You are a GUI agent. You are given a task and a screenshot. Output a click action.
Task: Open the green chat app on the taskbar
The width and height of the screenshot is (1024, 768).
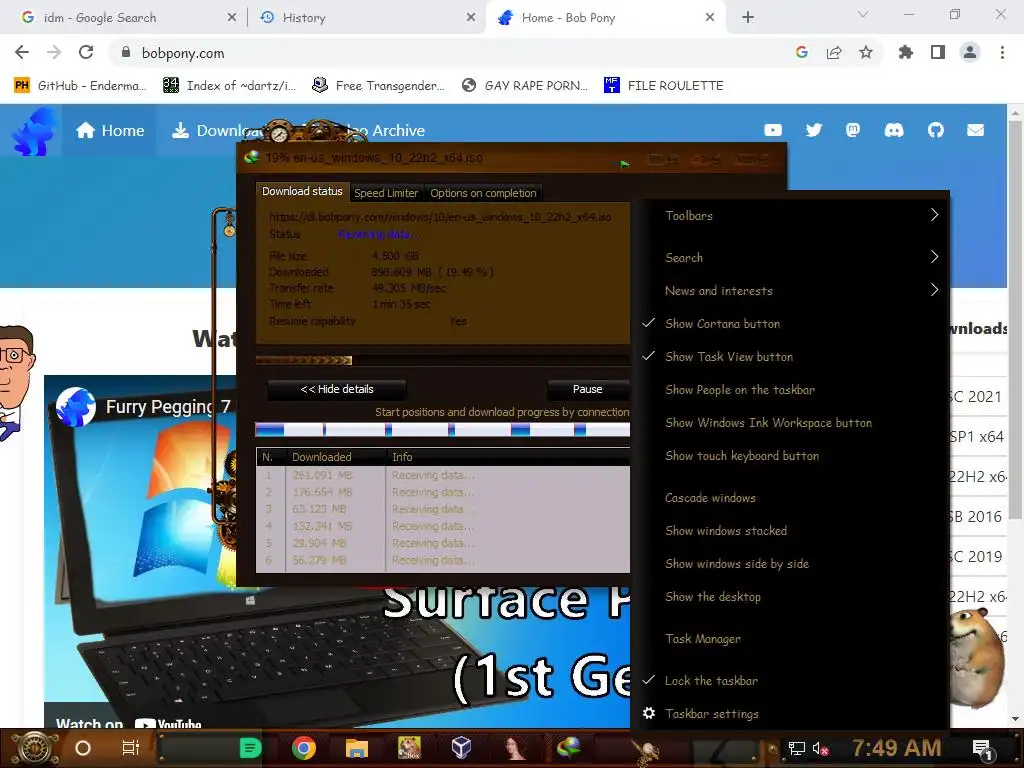pyautogui.click(x=250, y=748)
